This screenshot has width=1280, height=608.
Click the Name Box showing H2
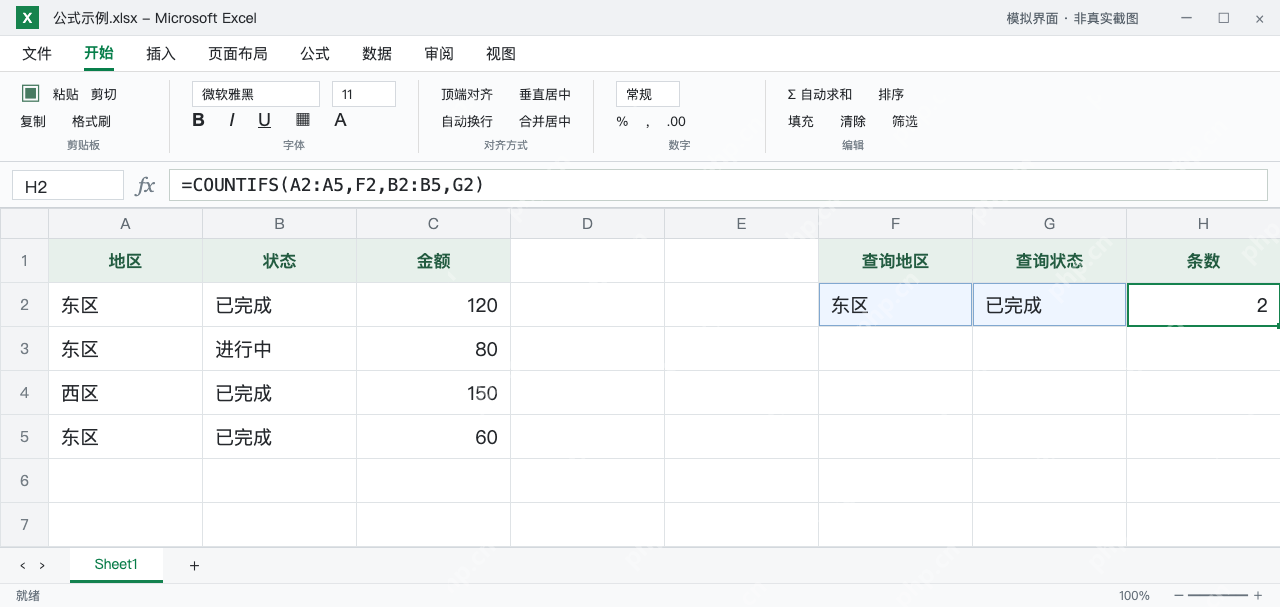coord(68,186)
